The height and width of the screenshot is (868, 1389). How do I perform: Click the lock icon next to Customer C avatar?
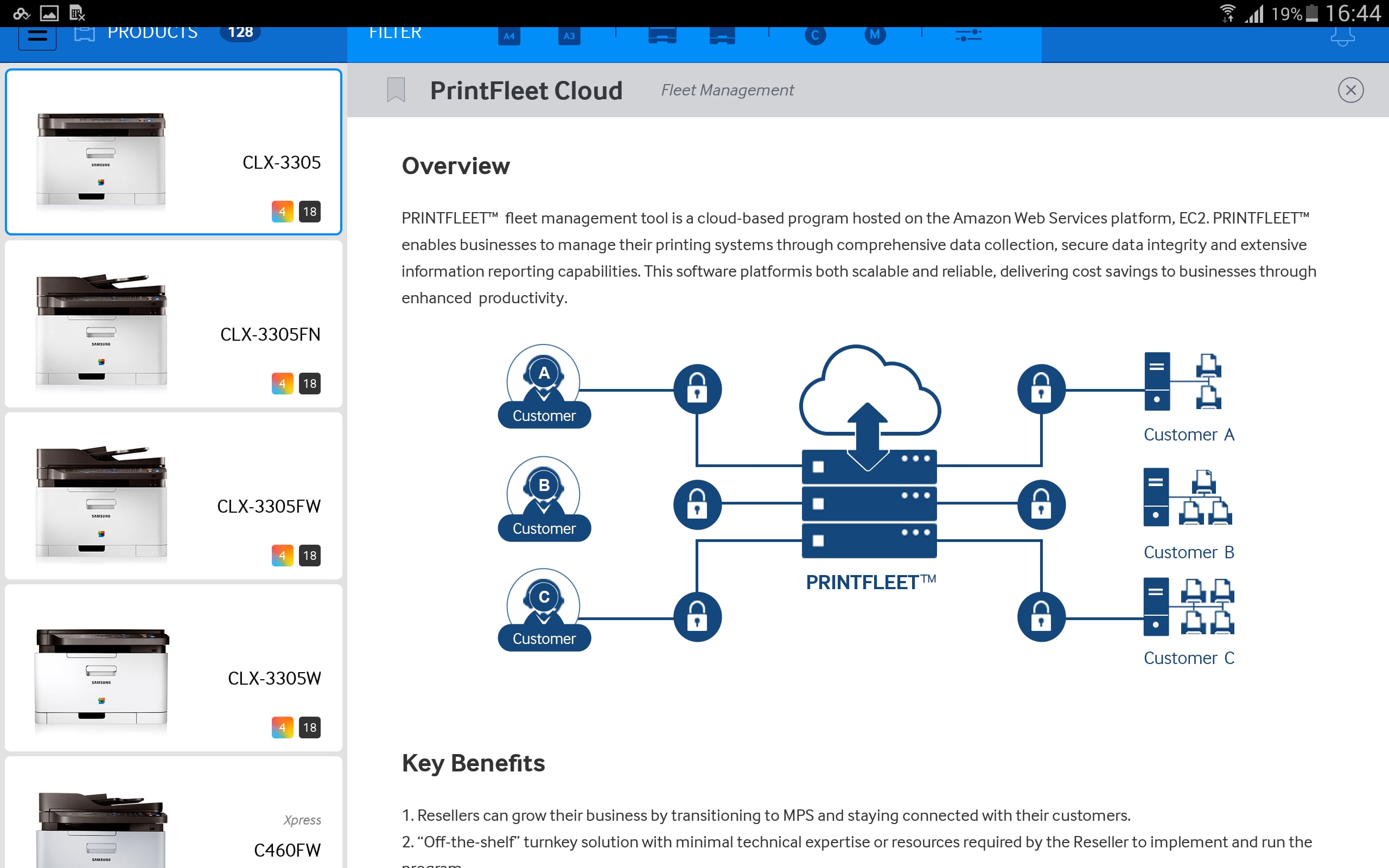[x=697, y=617]
